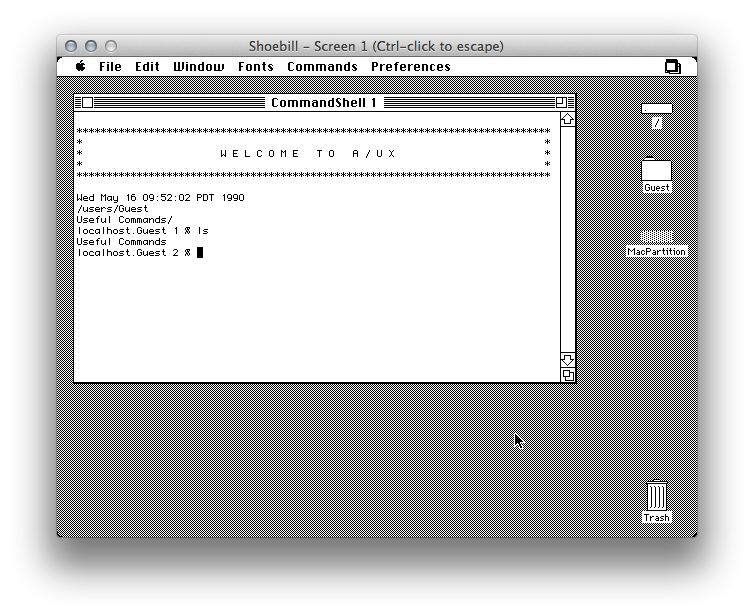Click the CommandShell window resize box

tap(568, 375)
